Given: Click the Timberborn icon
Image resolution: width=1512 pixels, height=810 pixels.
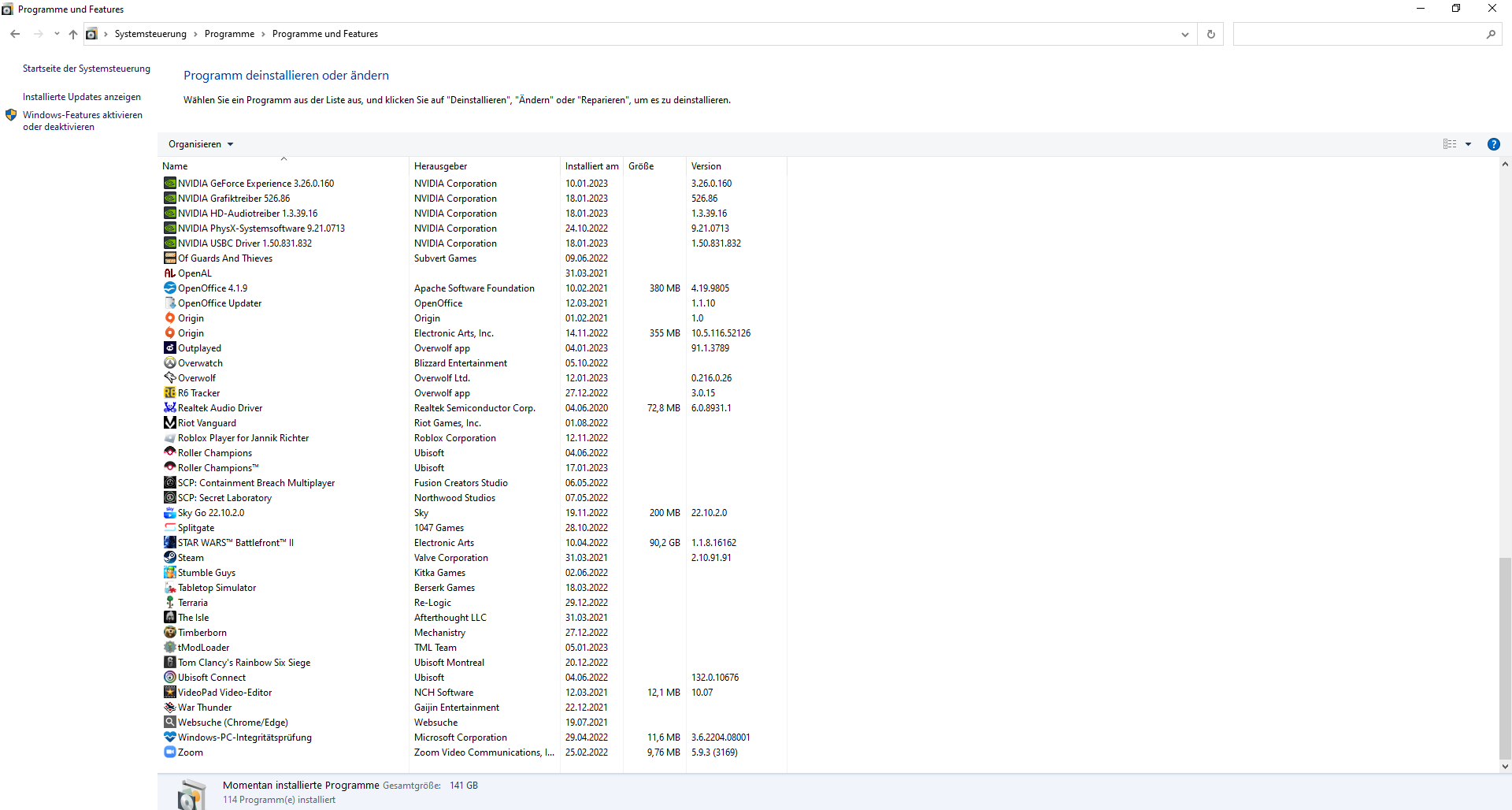Looking at the screenshot, I should pos(169,632).
